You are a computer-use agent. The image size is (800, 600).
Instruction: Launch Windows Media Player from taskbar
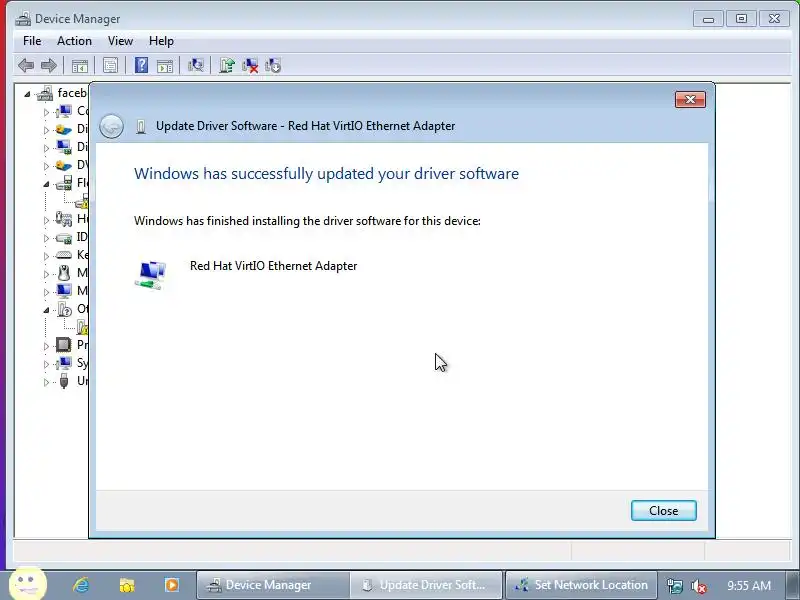point(172,585)
